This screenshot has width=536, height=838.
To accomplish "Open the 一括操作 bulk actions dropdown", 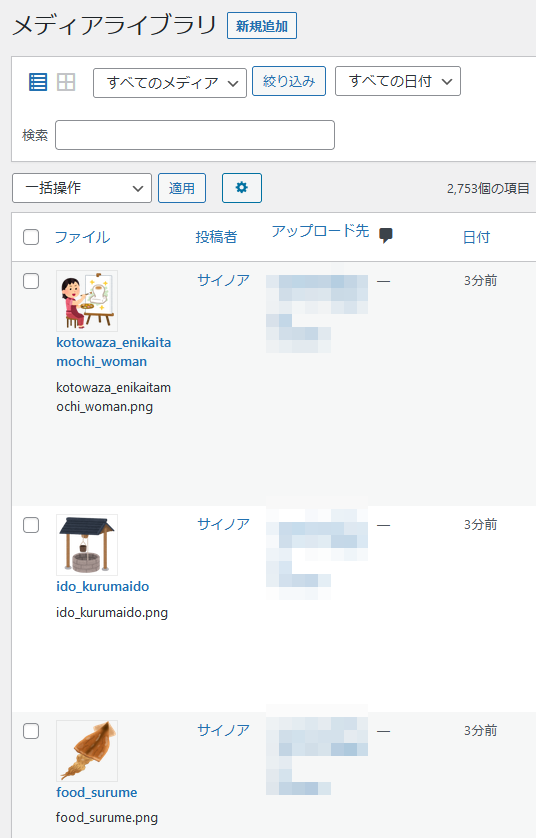I will pos(82,188).
